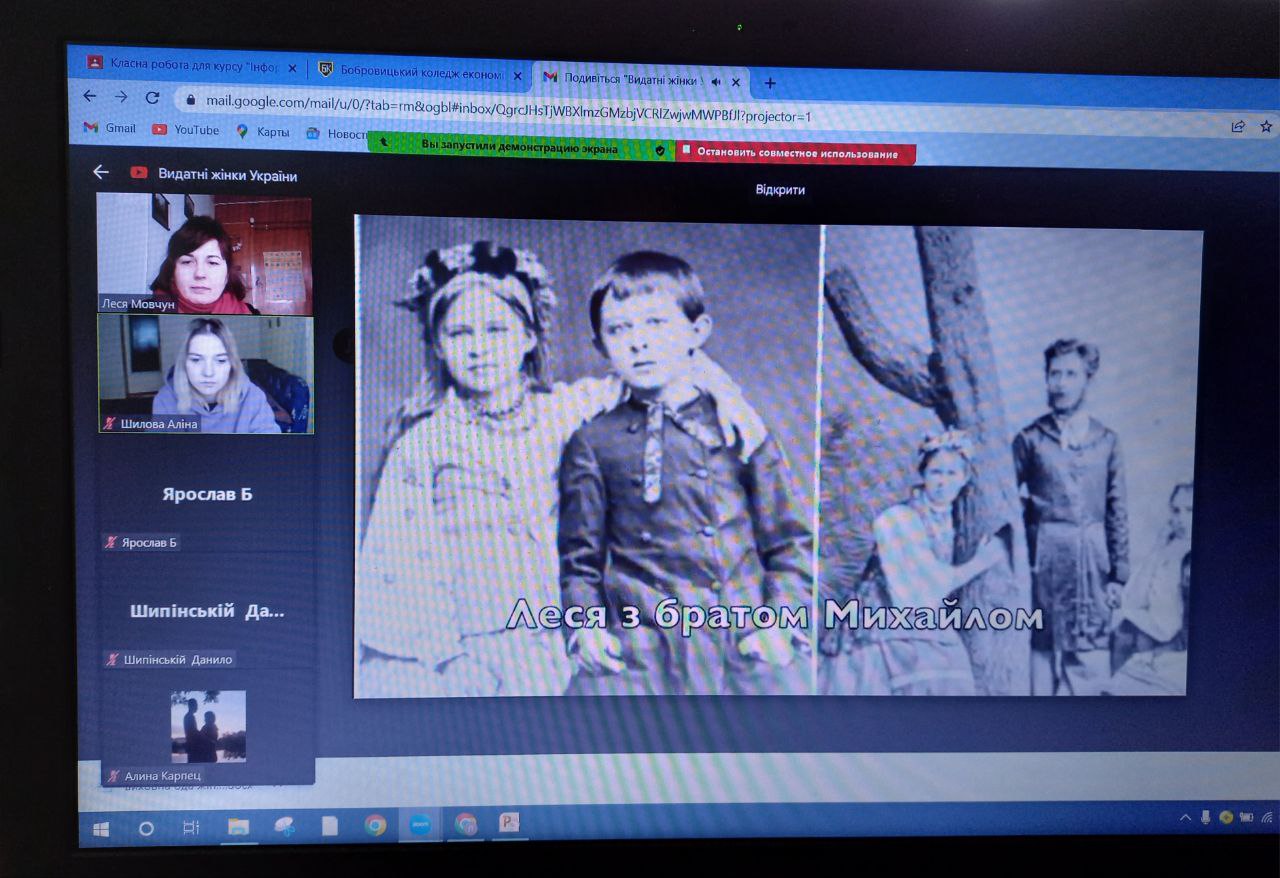
Task: Click the microphone icon in system tray
Action: point(1206,817)
